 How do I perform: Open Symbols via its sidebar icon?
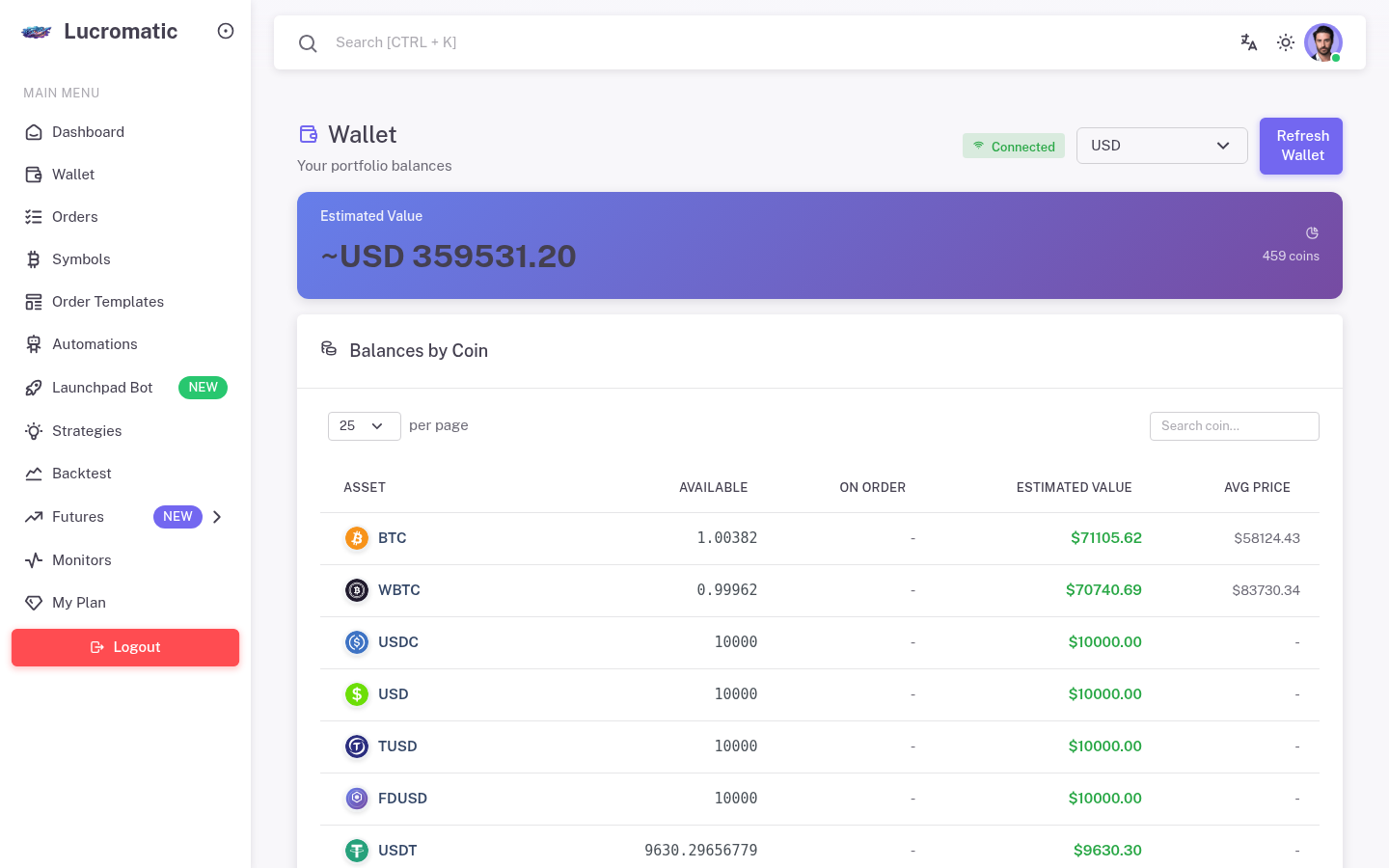pyautogui.click(x=34, y=259)
